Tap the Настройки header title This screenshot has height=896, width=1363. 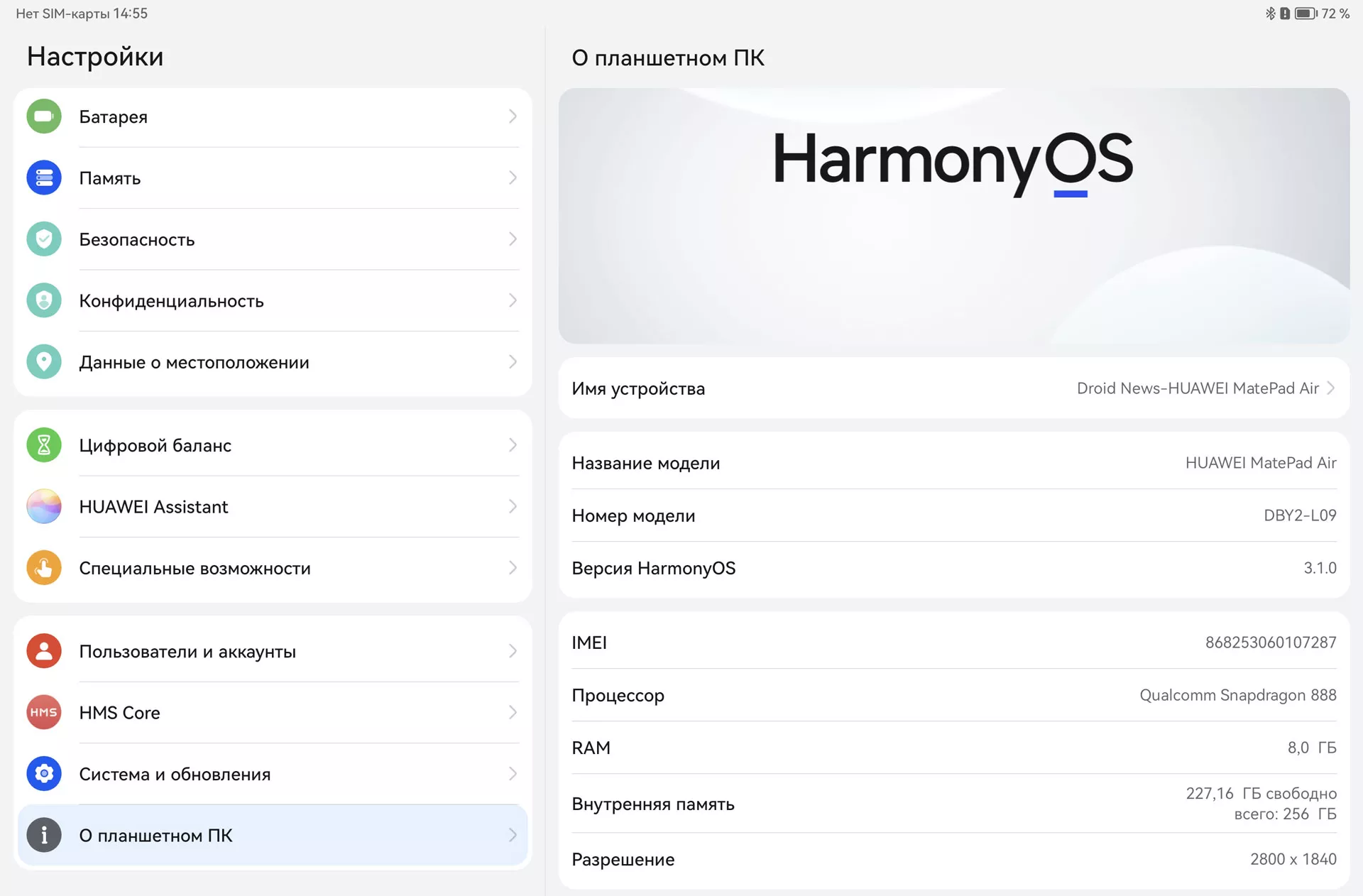click(x=95, y=57)
